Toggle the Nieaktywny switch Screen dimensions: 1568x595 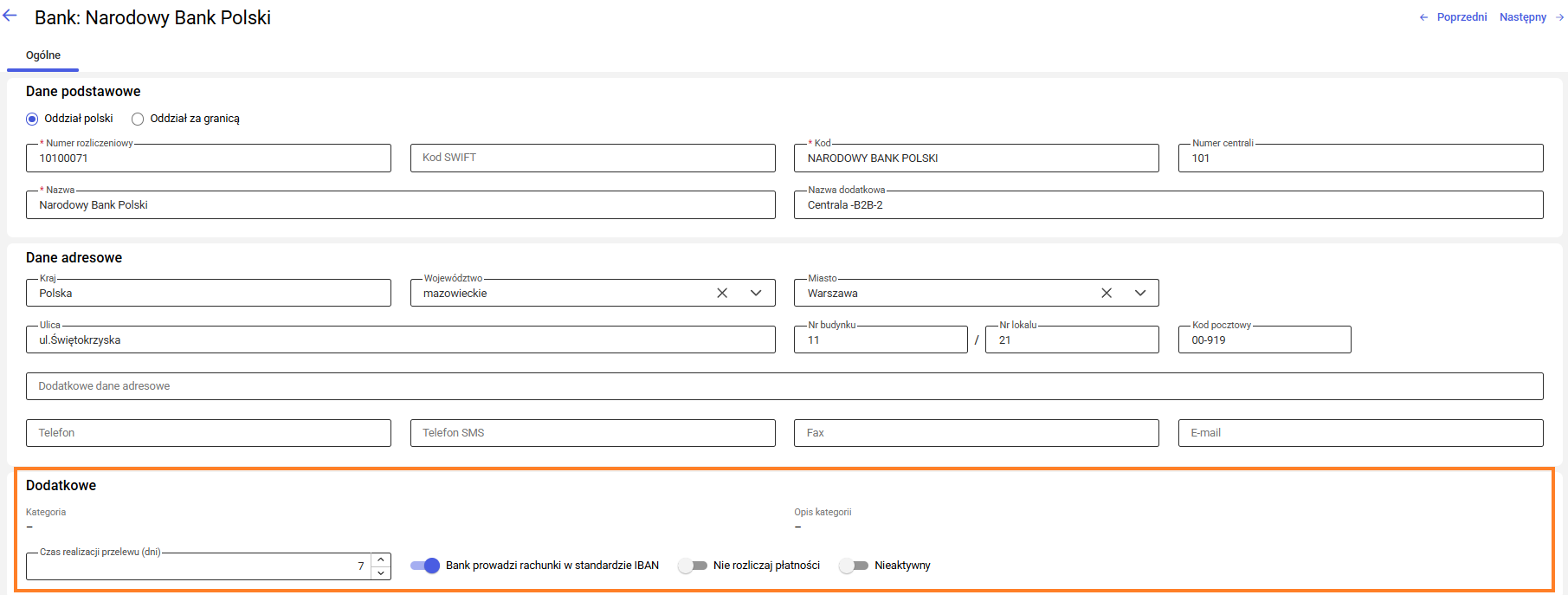click(x=854, y=566)
